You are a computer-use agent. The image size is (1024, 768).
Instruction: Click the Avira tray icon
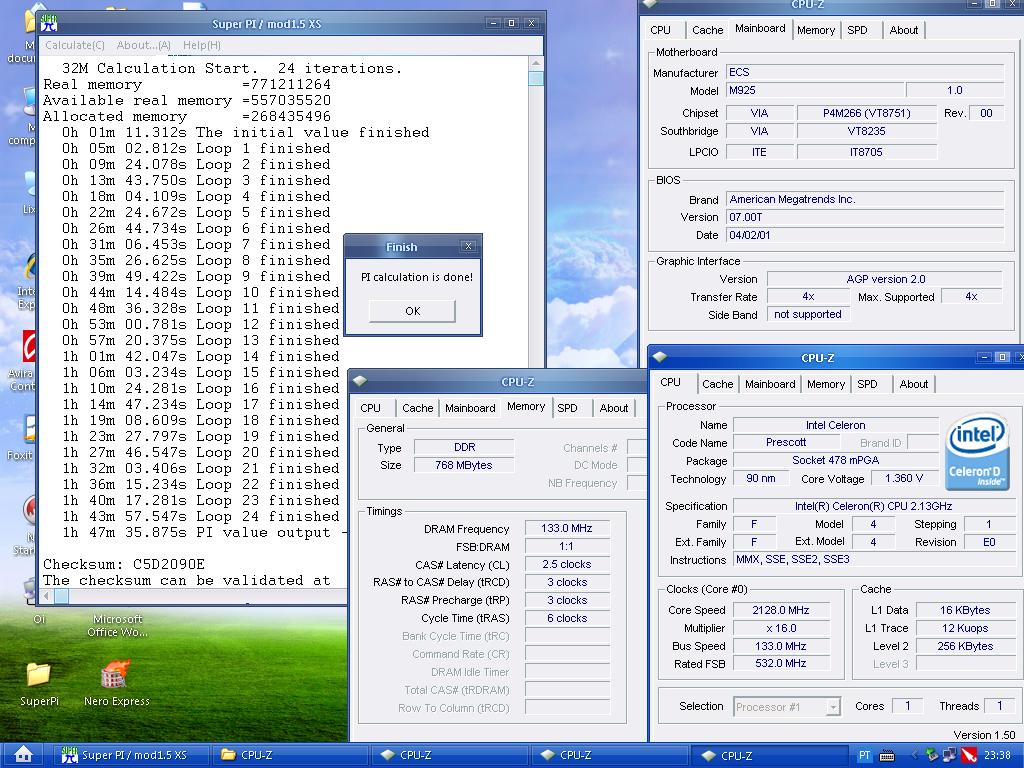pyautogui.click(x=968, y=756)
